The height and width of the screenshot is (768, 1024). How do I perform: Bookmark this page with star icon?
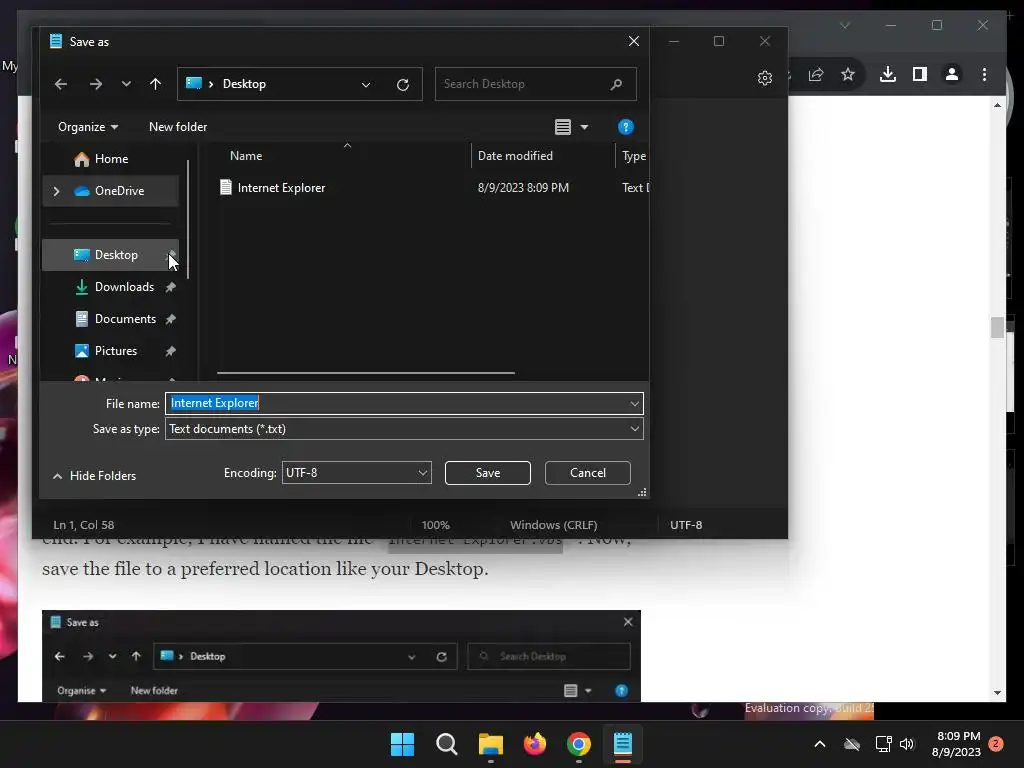pos(848,74)
